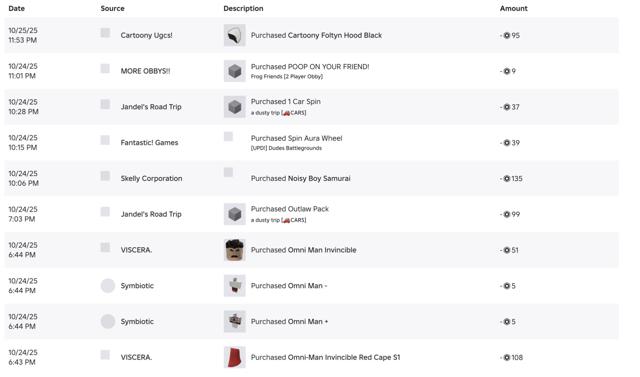This screenshot has width=640, height=377.
Task: Open Skelly Corporation source page
Action: click(151, 178)
